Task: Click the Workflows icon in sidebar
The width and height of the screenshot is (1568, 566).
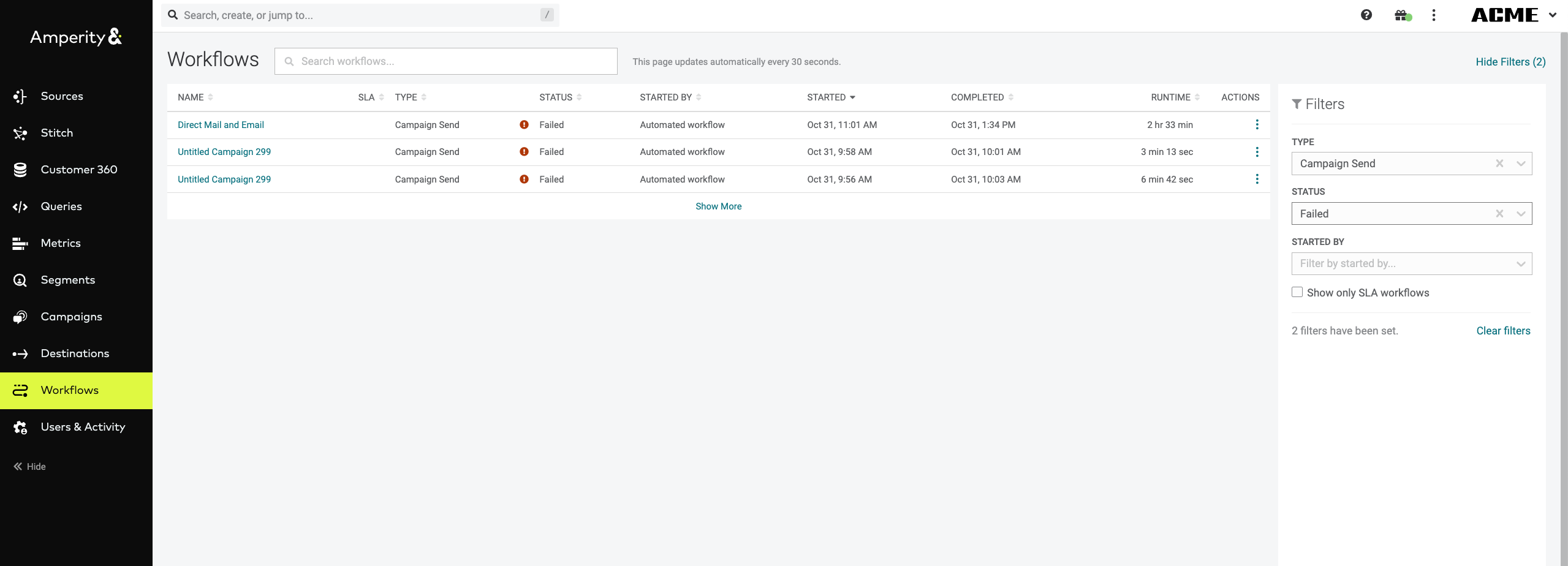Action: tap(20, 390)
